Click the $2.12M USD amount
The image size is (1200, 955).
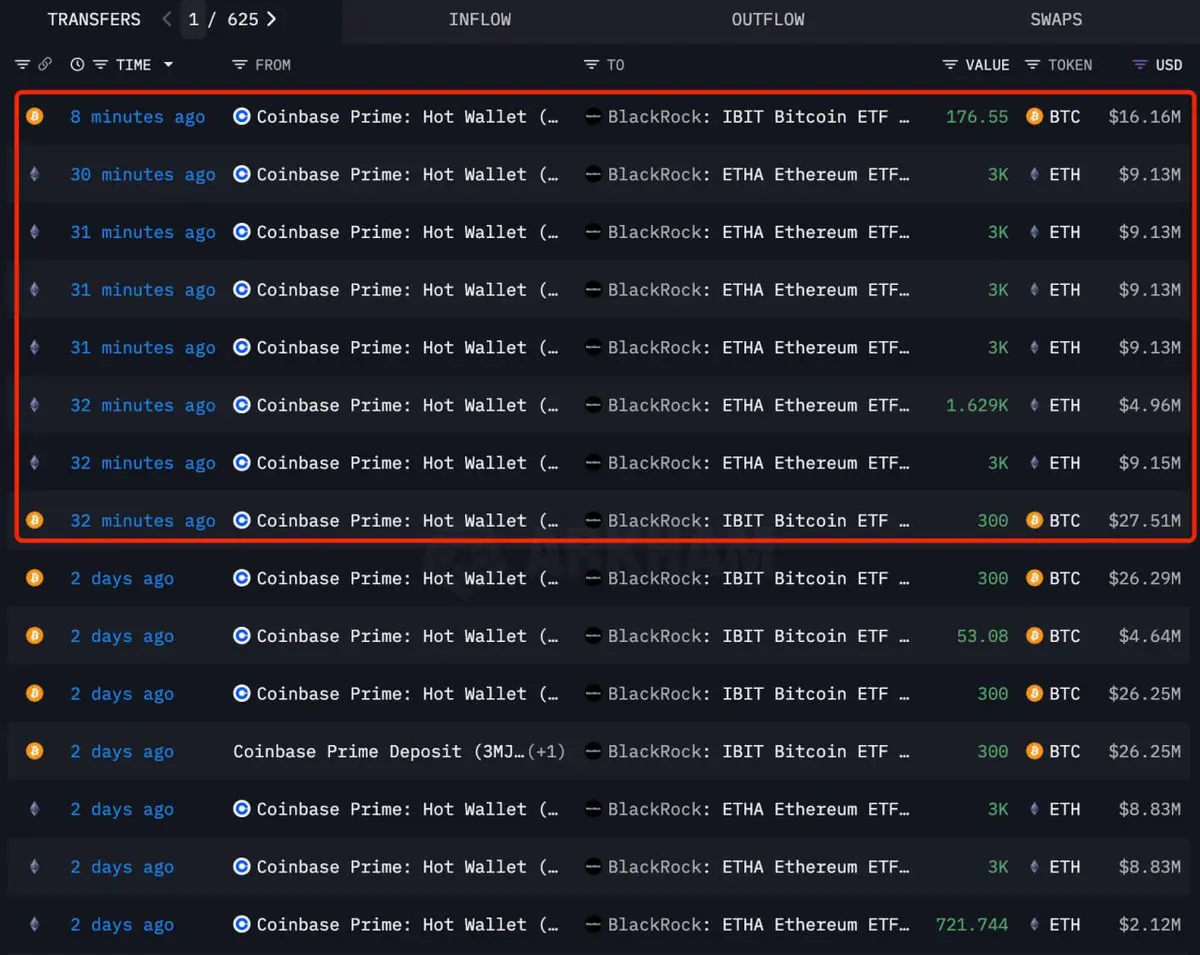pyautogui.click(x=1150, y=926)
